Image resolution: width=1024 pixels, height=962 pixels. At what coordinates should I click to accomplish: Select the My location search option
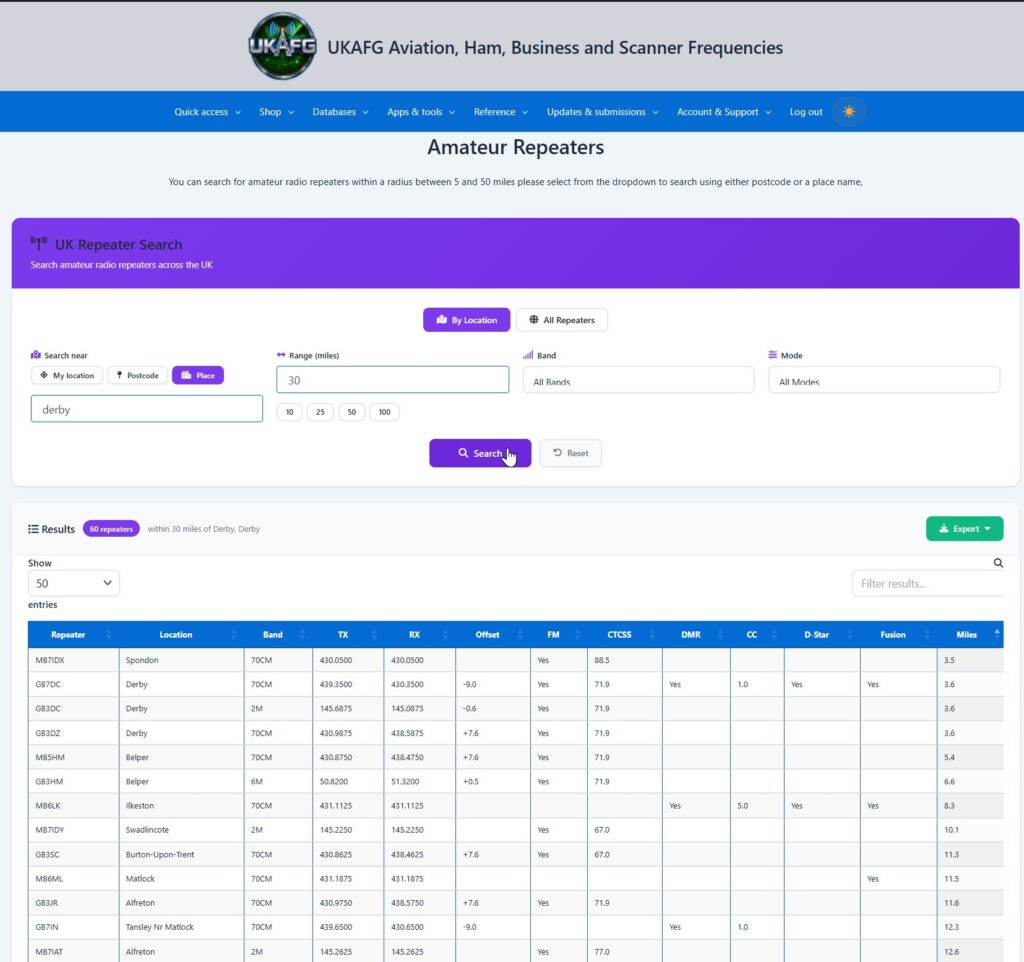[67, 376]
